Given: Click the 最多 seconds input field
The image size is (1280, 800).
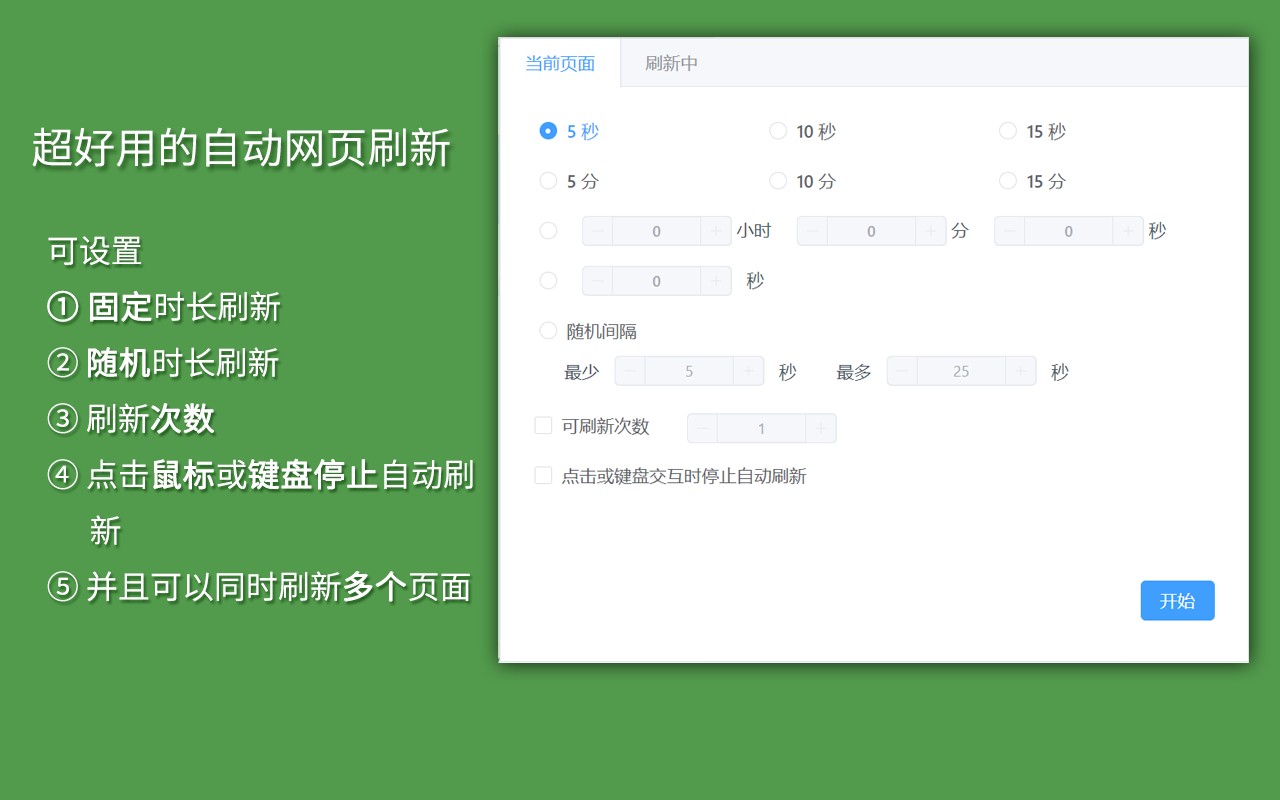Looking at the screenshot, I should (x=960, y=371).
